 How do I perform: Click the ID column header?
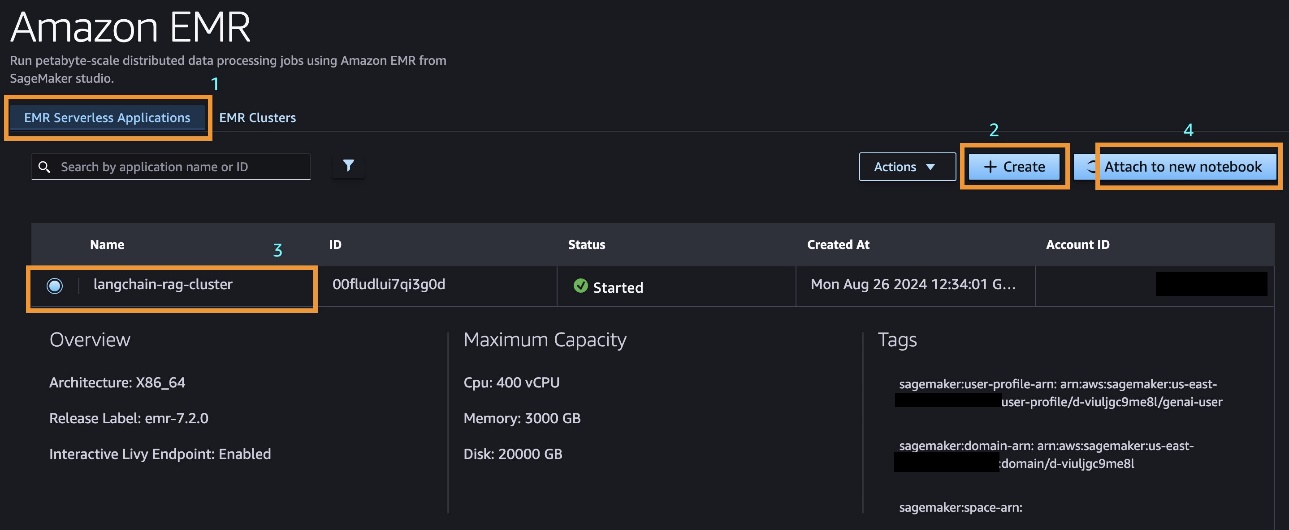(x=335, y=245)
